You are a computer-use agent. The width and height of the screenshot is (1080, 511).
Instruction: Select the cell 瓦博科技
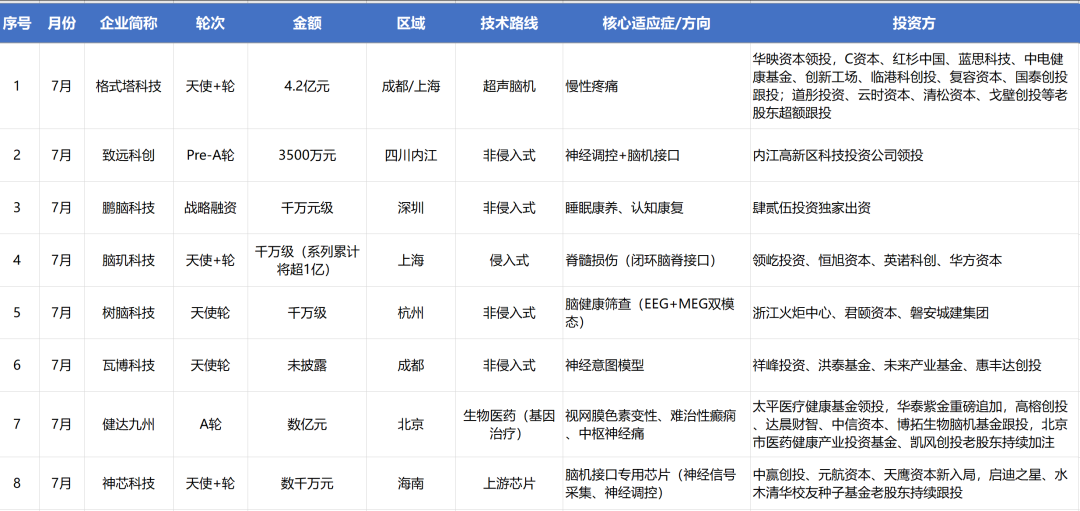pos(128,366)
